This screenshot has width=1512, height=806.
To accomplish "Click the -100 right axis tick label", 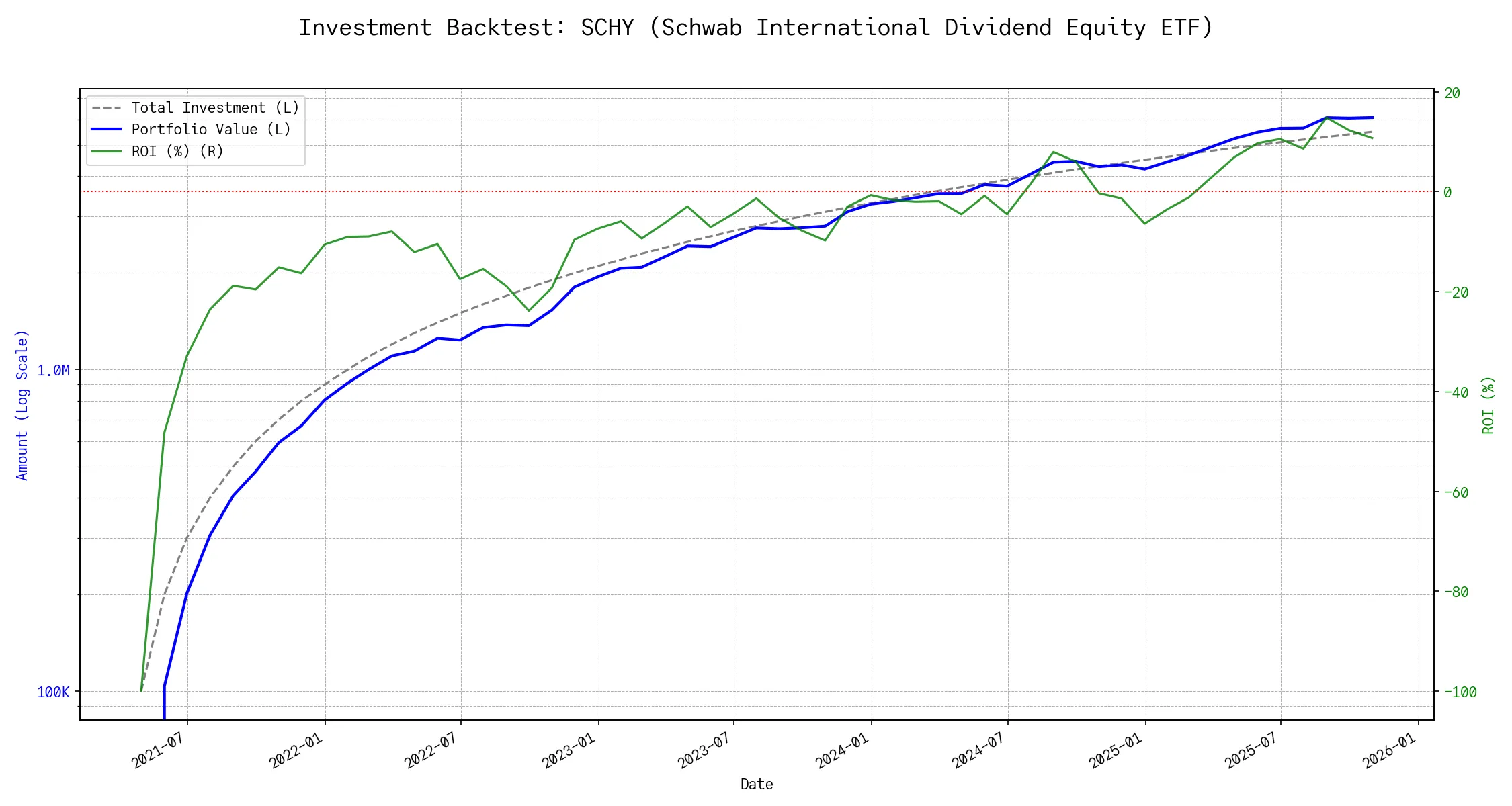I will click(x=1460, y=692).
